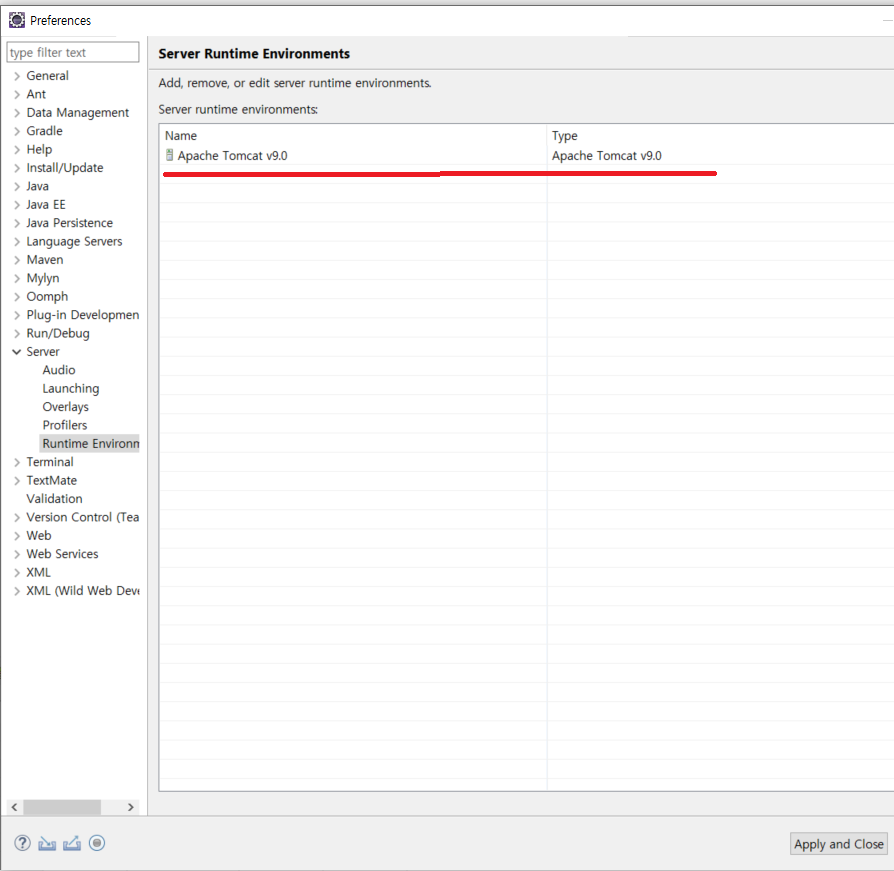
Task: Select Audio under Server
Action: [59, 370]
